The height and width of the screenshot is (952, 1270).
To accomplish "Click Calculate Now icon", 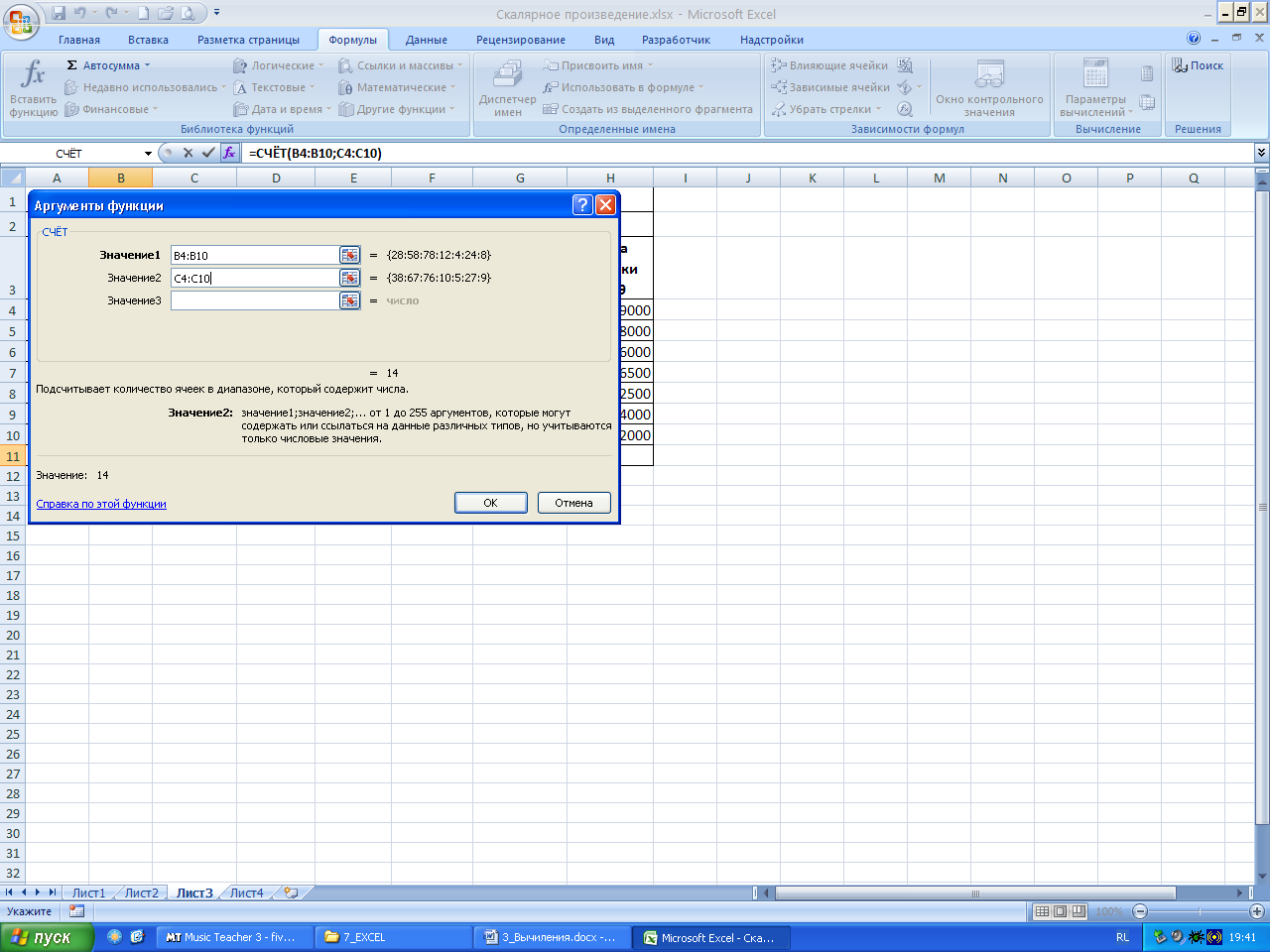I will [1147, 73].
